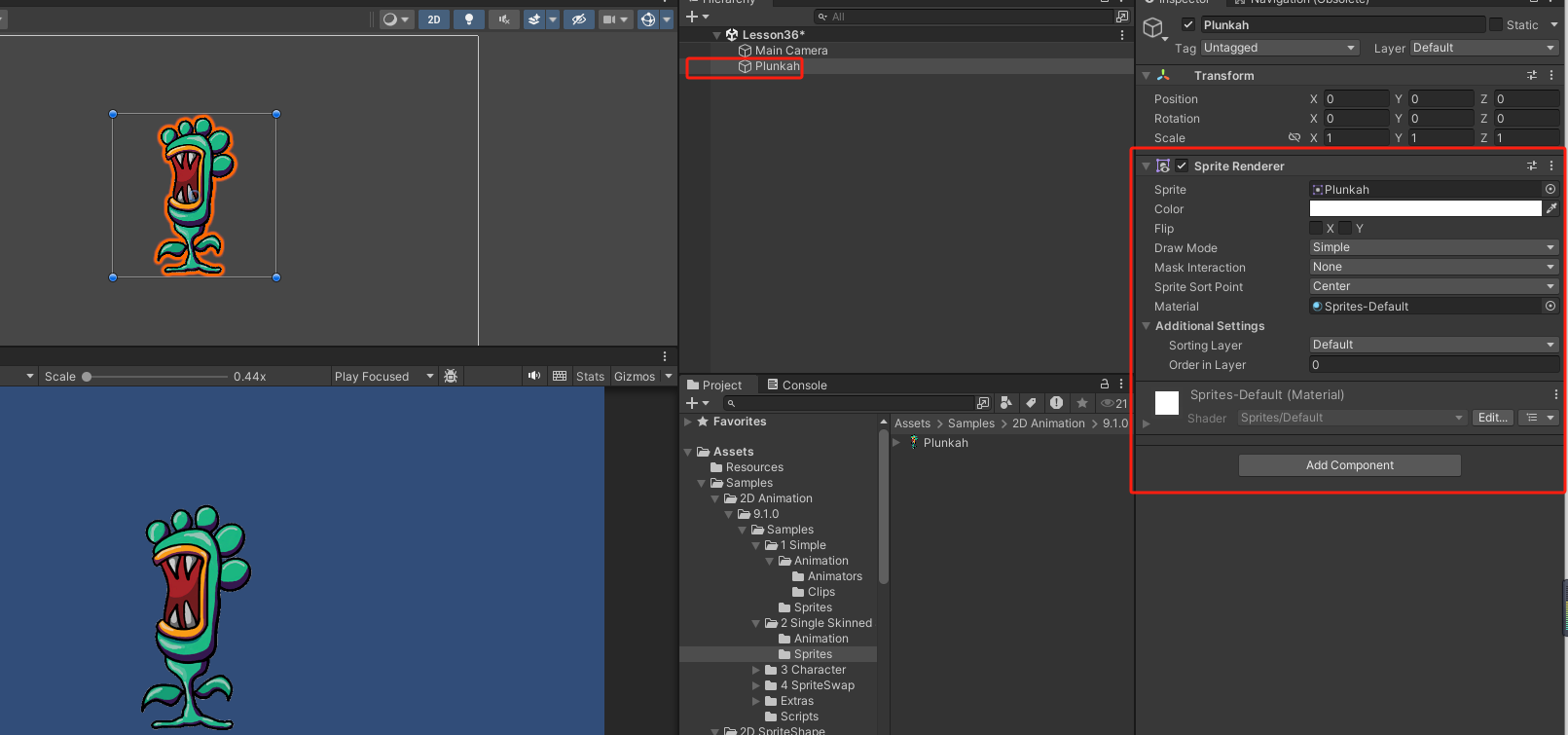Toggle scene audio mute icon
Image resolution: width=1568 pixels, height=735 pixels.
click(x=503, y=19)
